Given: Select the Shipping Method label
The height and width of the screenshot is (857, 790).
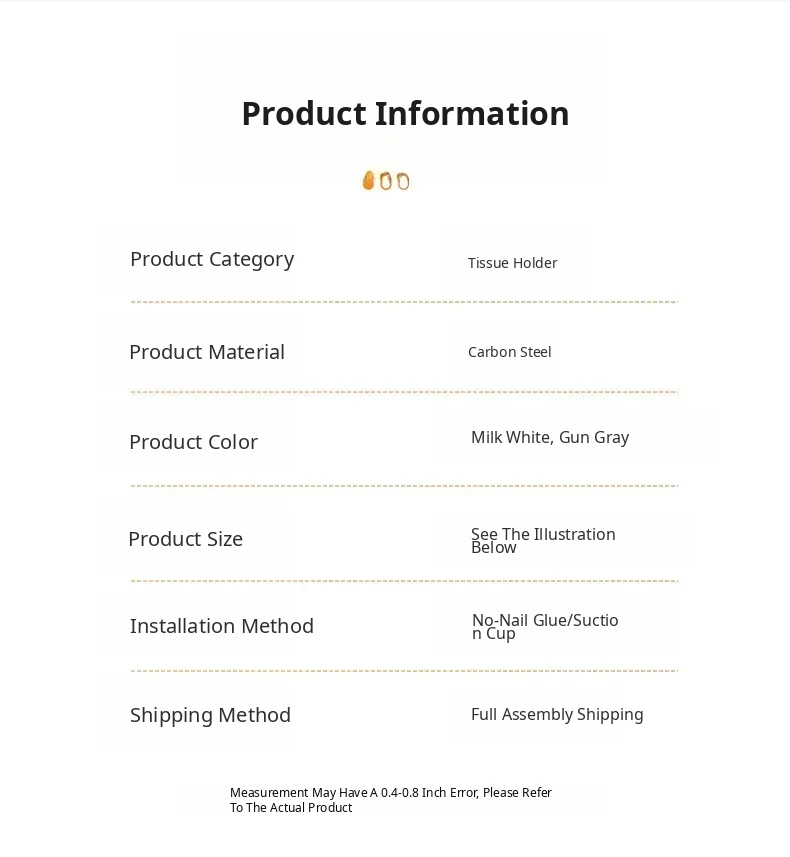Looking at the screenshot, I should click(x=210, y=715).
